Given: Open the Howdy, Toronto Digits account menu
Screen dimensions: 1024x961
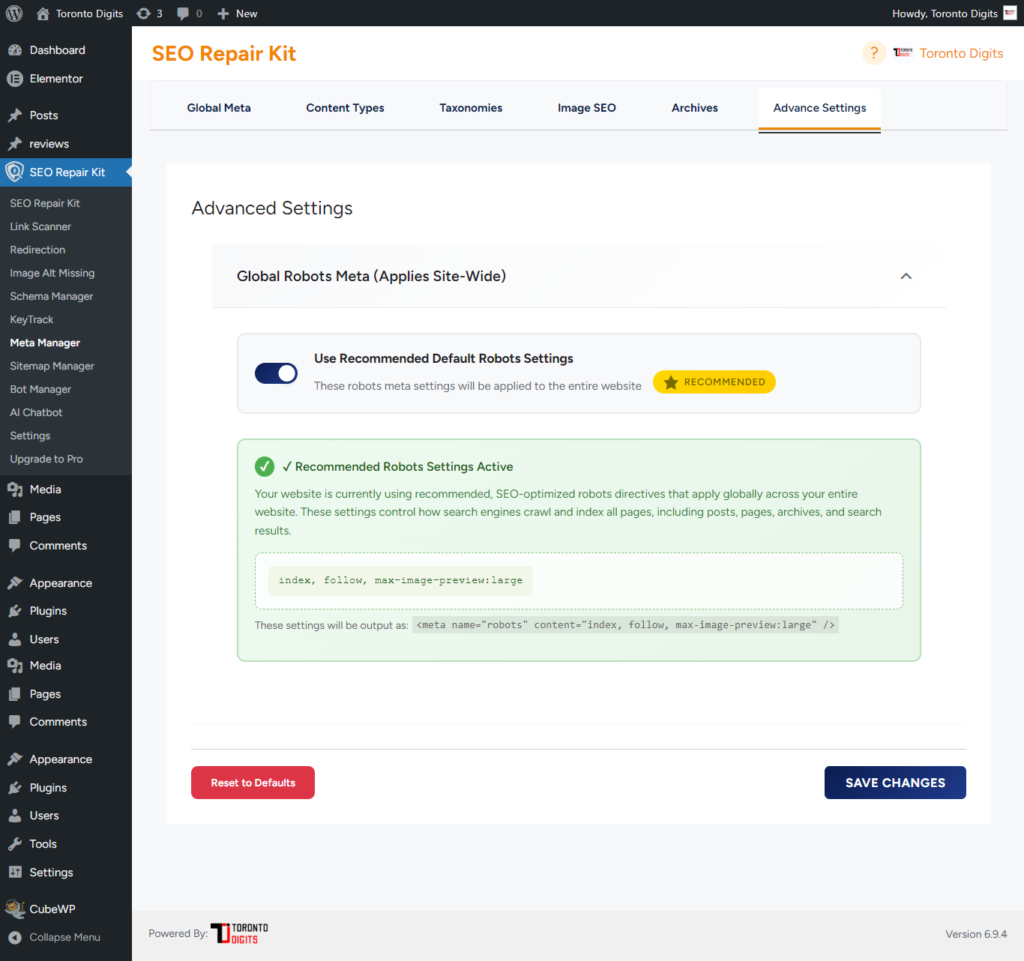Looking at the screenshot, I should [x=946, y=14].
